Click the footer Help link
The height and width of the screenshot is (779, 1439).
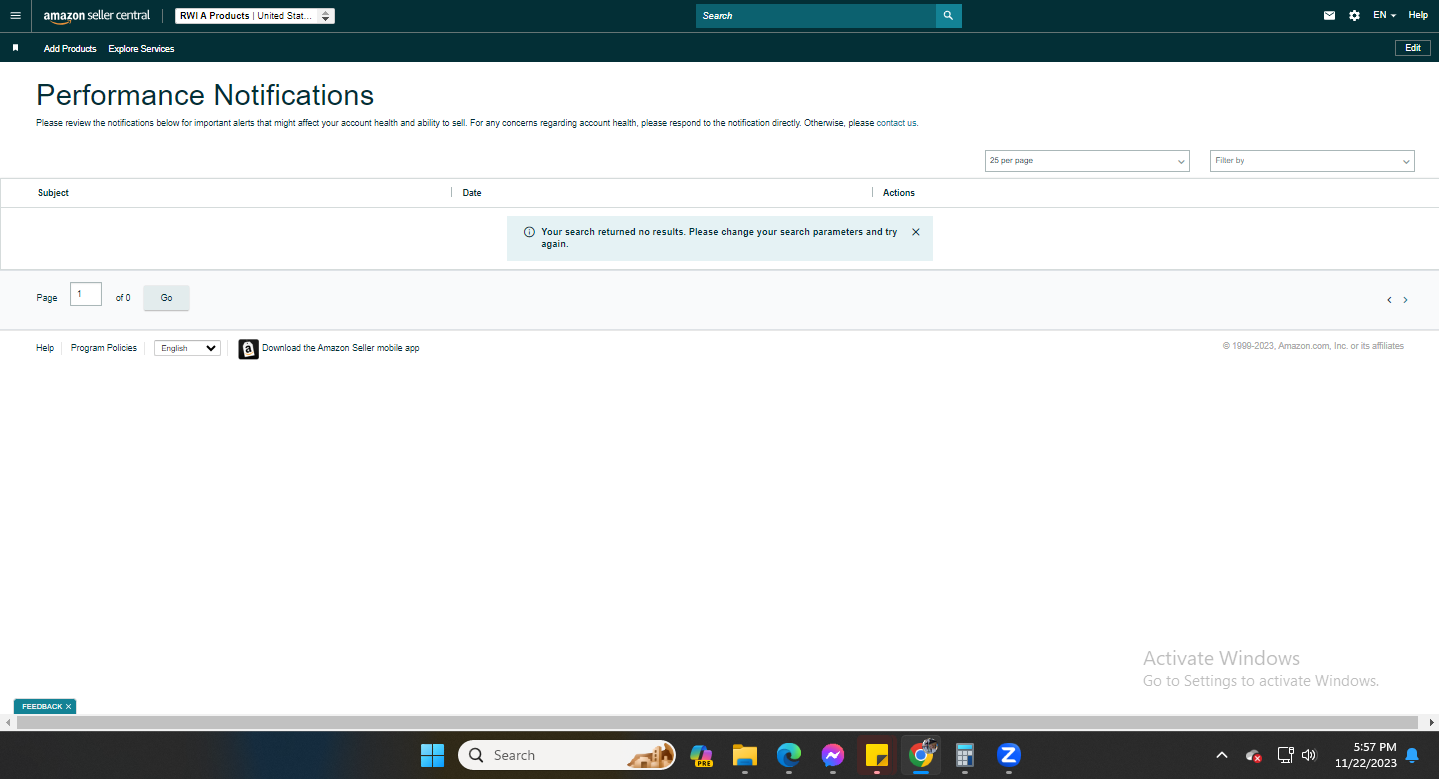click(45, 348)
